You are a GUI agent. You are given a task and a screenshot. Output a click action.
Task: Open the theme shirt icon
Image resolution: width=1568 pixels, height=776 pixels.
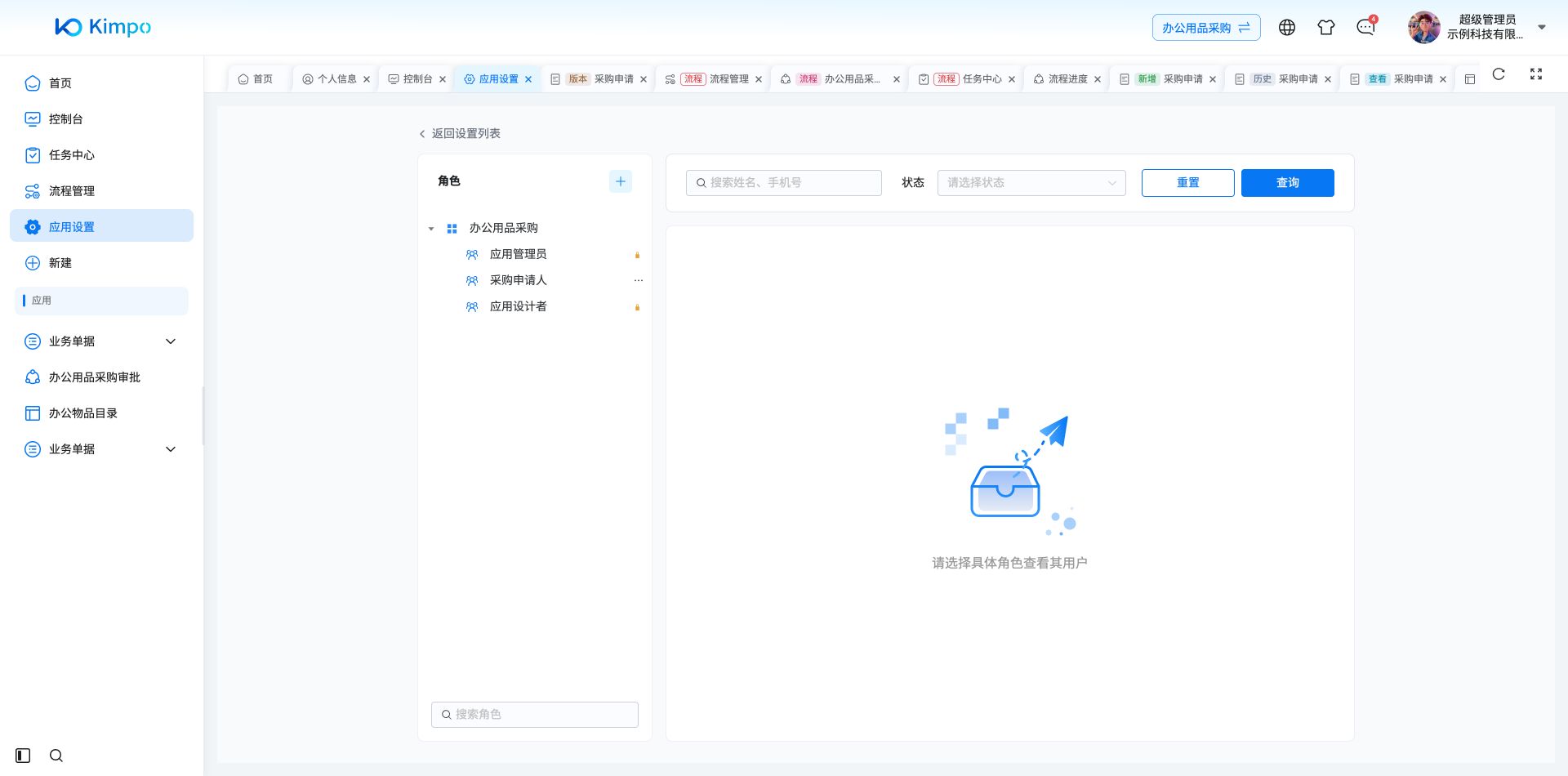tap(1326, 28)
